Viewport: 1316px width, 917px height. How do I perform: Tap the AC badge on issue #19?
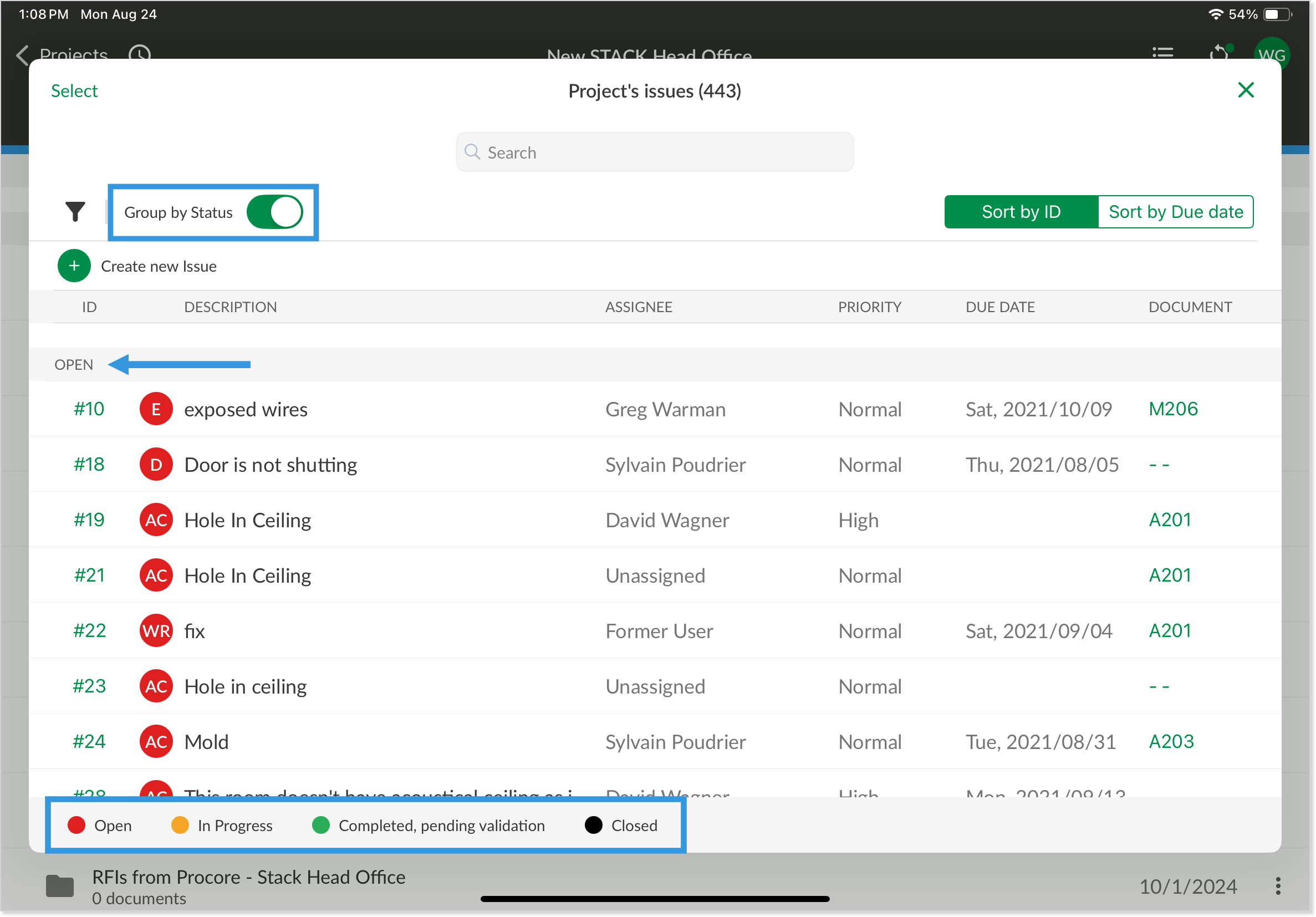pos(156,520)
